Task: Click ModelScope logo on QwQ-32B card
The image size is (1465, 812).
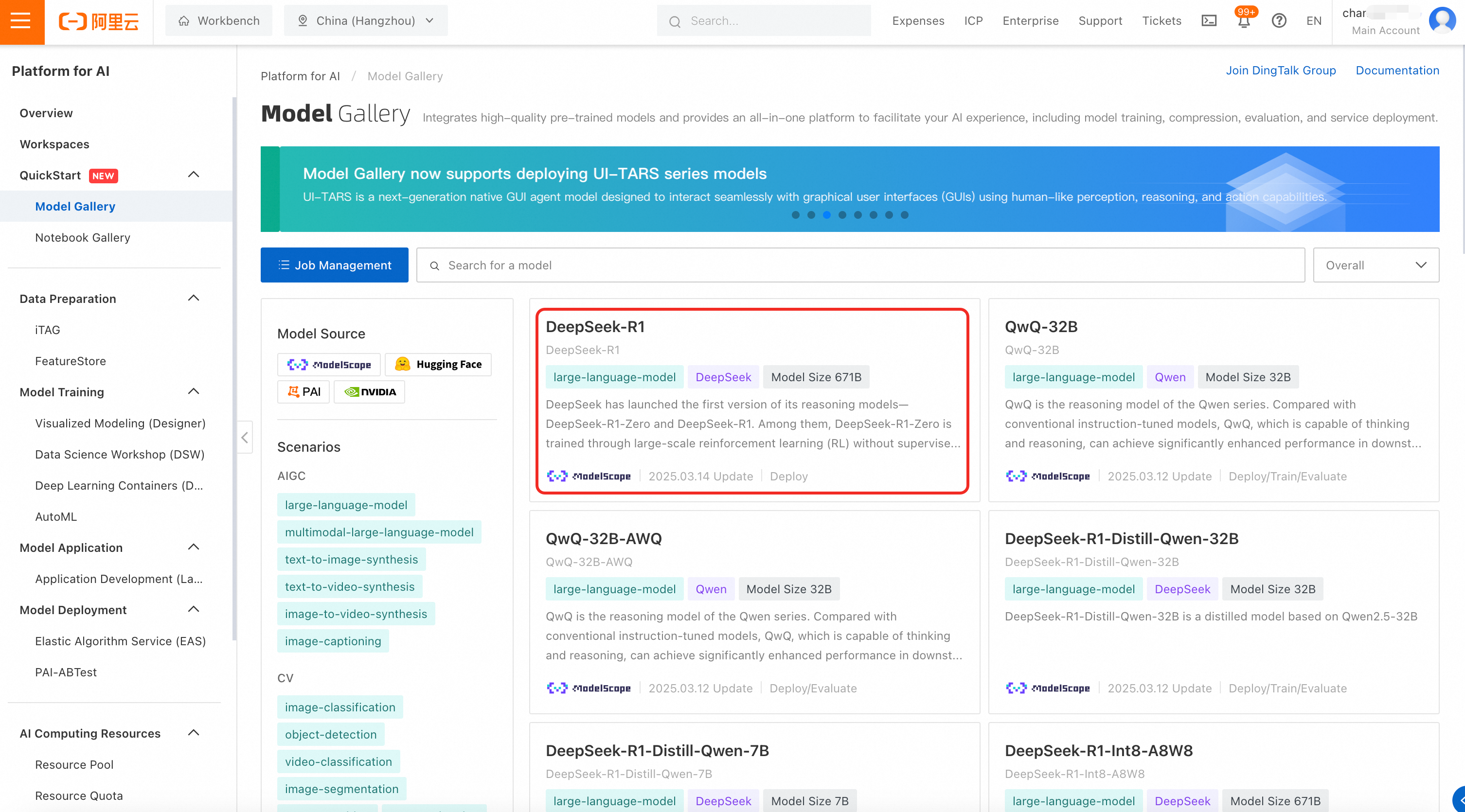Action: (1048, 476)
